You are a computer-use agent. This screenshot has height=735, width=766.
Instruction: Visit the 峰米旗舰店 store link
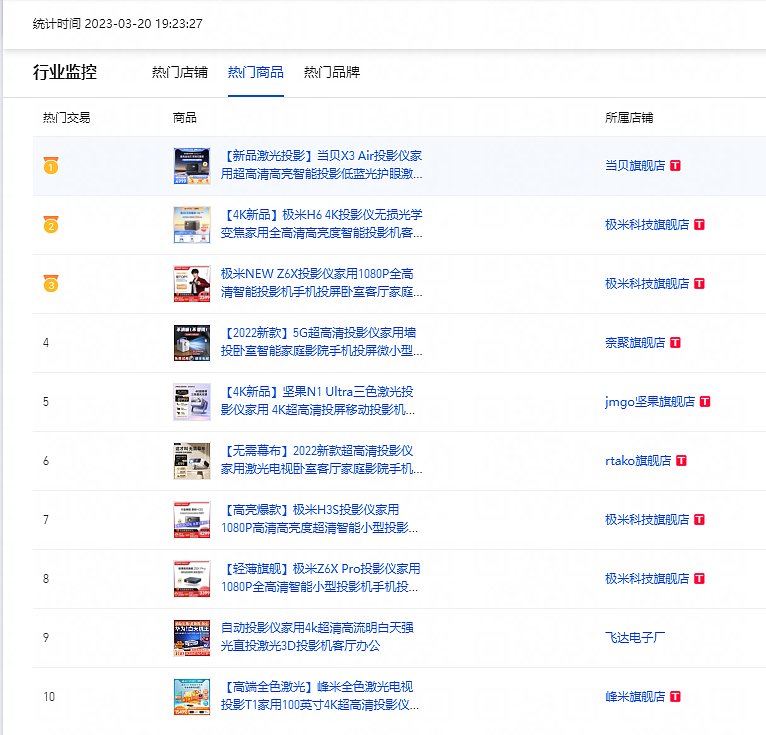point(635,697)
